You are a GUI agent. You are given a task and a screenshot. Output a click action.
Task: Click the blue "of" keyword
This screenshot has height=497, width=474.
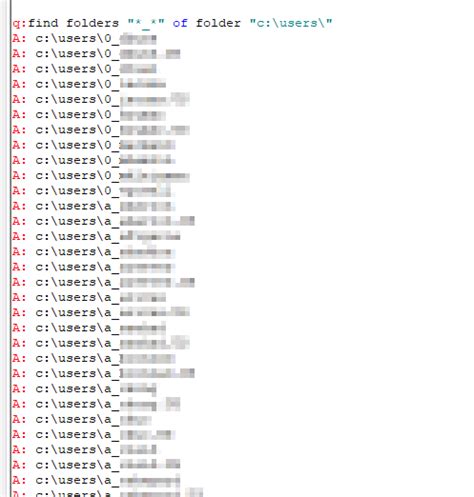coord(180,23)
